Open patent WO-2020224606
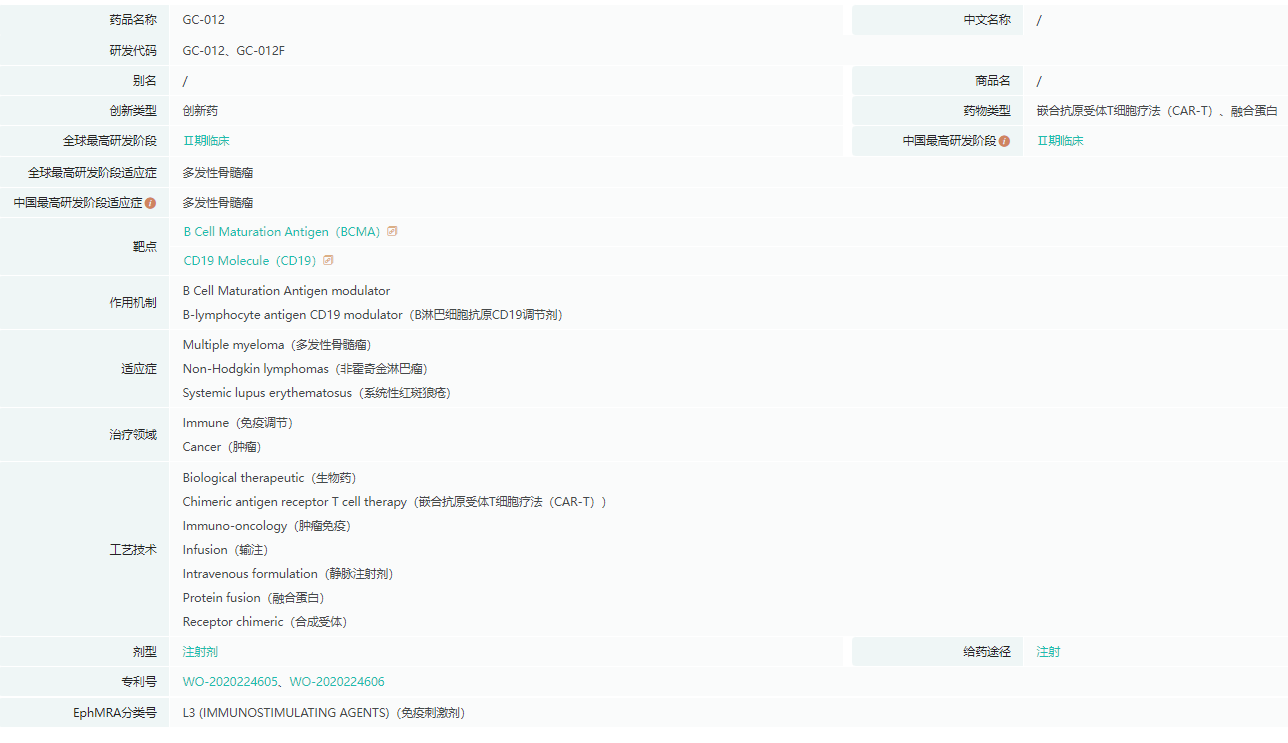 point(337,682)
